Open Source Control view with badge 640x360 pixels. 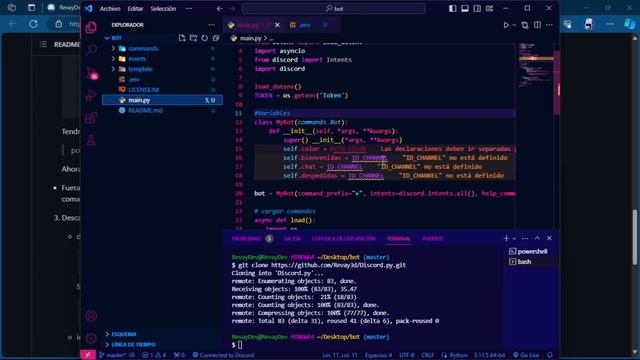[x=92, y=73]
